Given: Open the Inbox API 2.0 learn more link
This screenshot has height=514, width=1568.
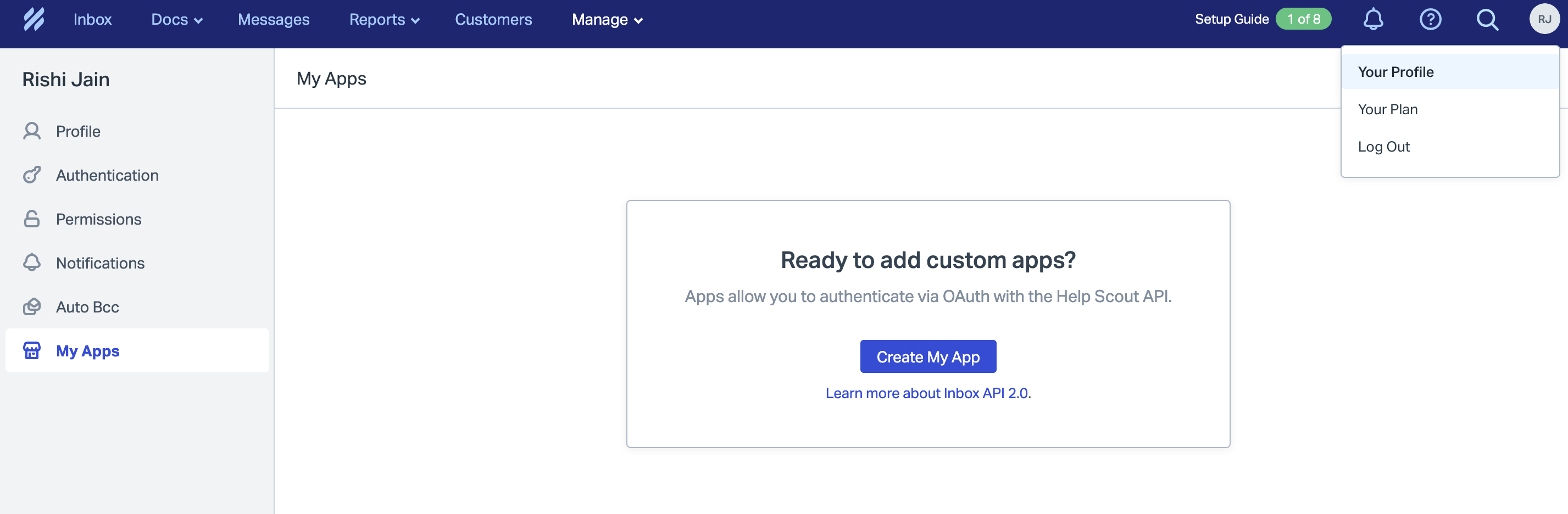Looking at the screenshot, I should coord(927,393).
